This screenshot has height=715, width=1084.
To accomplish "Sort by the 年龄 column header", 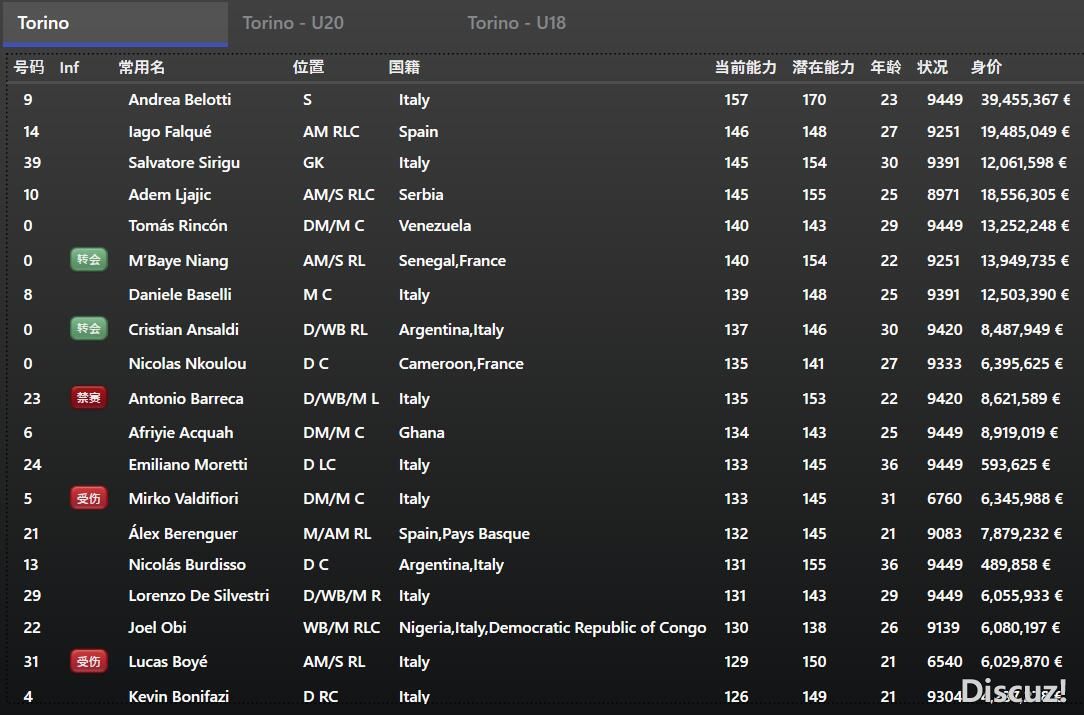I will pyautogui.click(x=886, y=67).
